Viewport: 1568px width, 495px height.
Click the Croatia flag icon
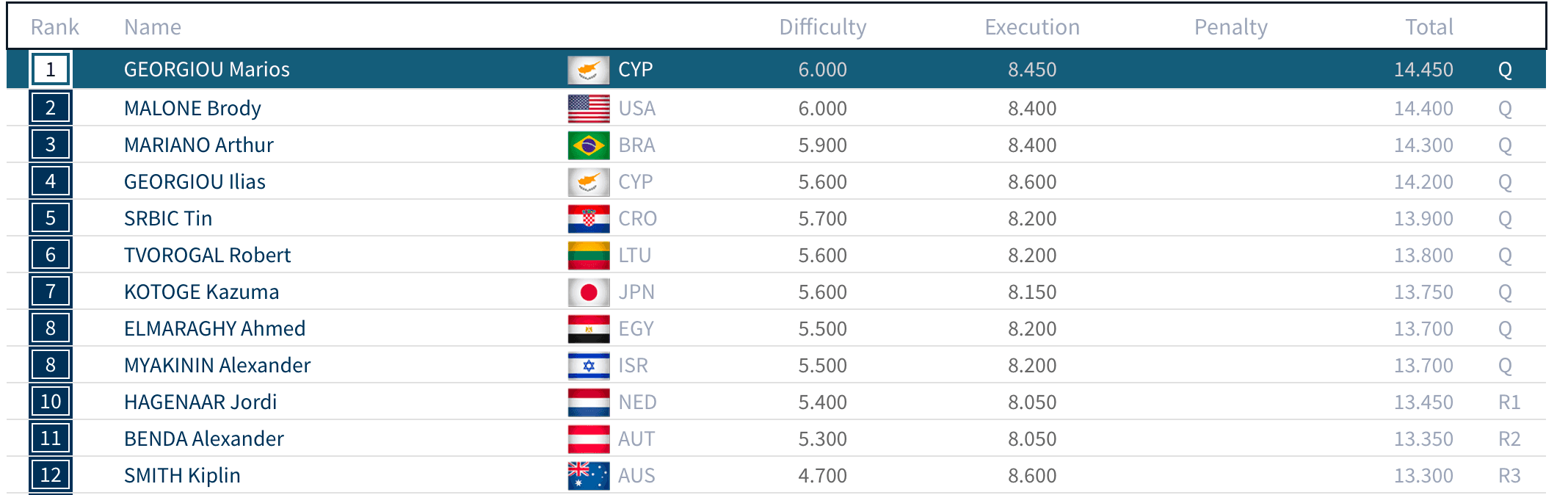click(x=588, y=219)
